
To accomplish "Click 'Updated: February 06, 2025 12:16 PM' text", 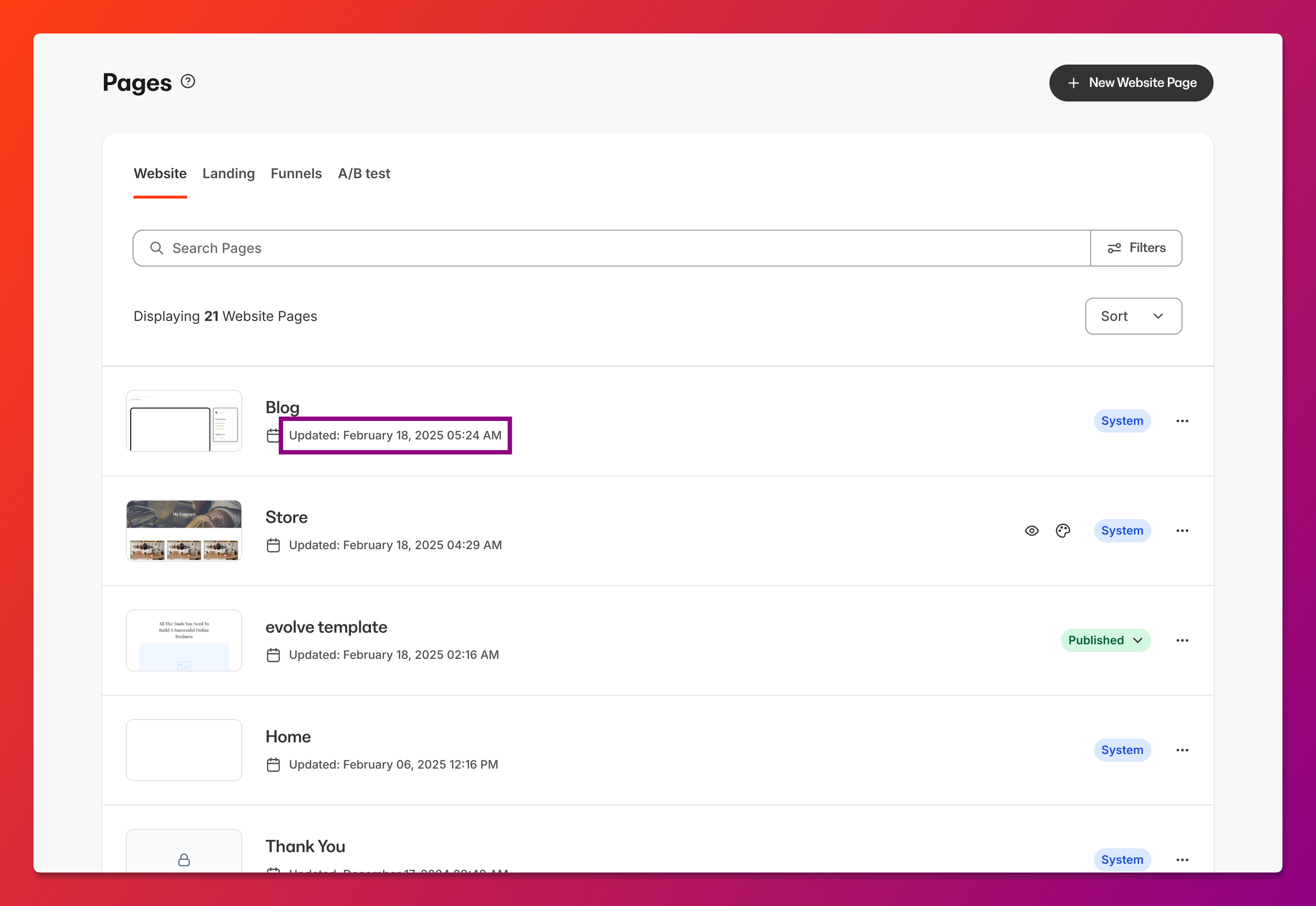I will pyautogui.click(x=393, y=765).
